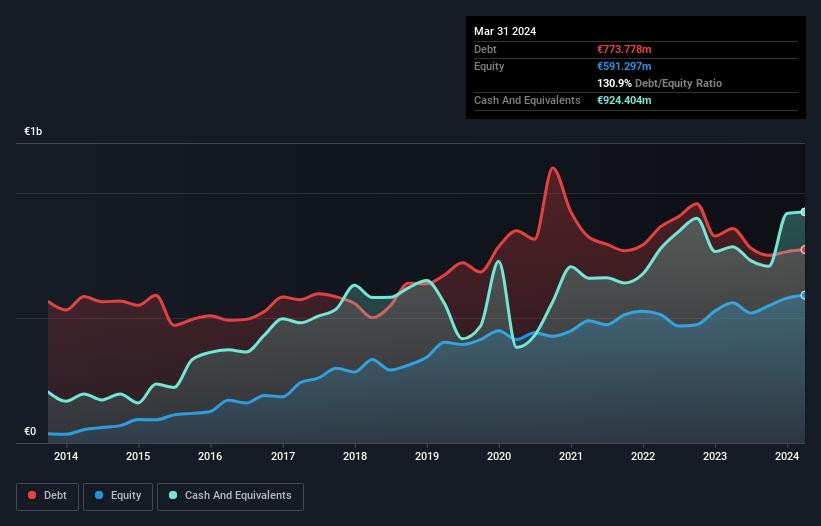Click the €924.404m cash value
The height and width of the screenshot is (526, 821).
pyautogui.click(x=624, y=100)
